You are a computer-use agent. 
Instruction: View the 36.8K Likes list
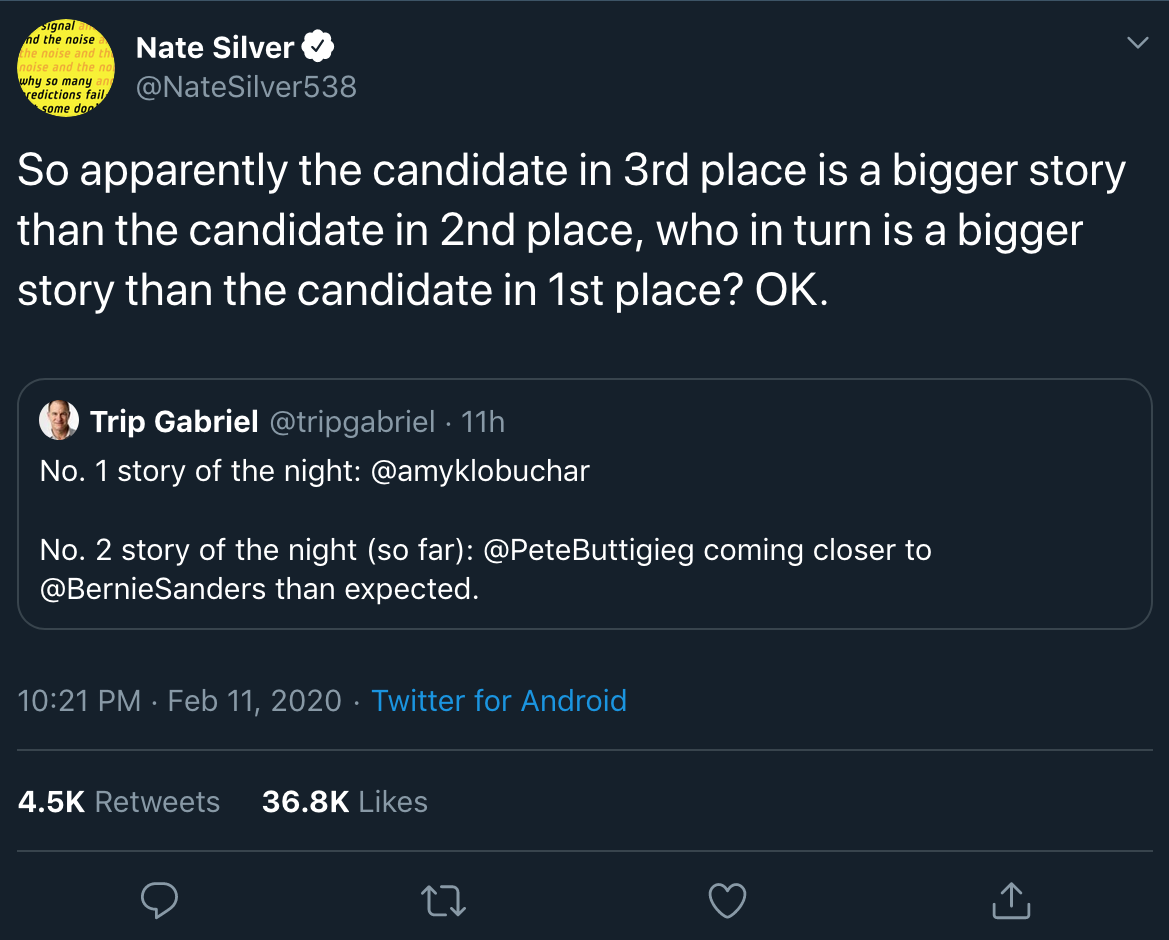[x=345, y=802]
